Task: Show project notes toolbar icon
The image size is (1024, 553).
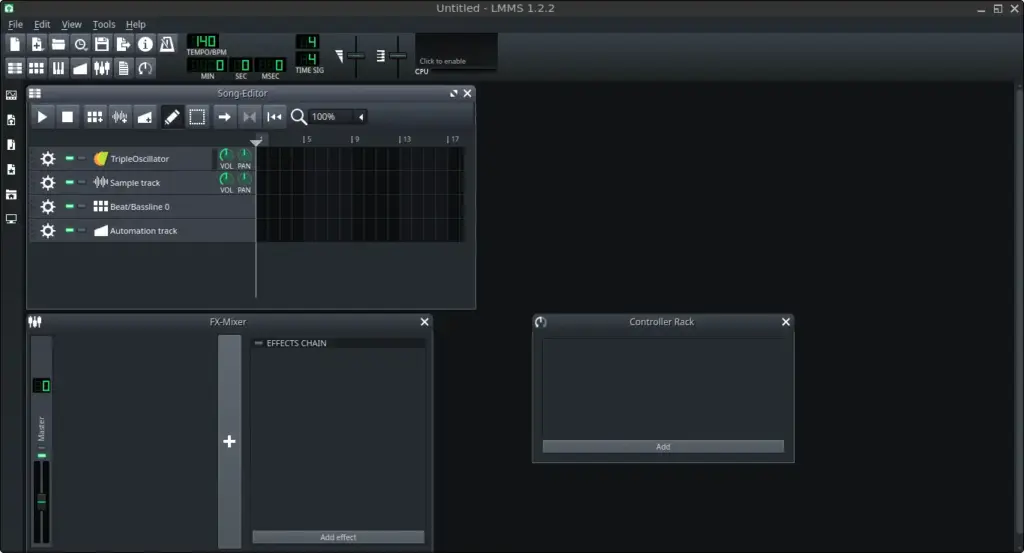Action: pyautogui.click(x=123, y=68)
